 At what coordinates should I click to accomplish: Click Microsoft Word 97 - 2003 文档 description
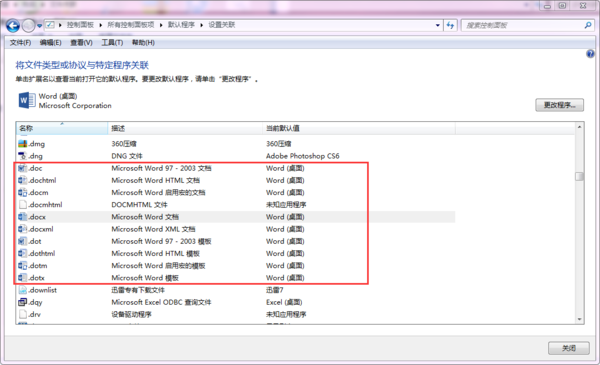pos(161,168)
